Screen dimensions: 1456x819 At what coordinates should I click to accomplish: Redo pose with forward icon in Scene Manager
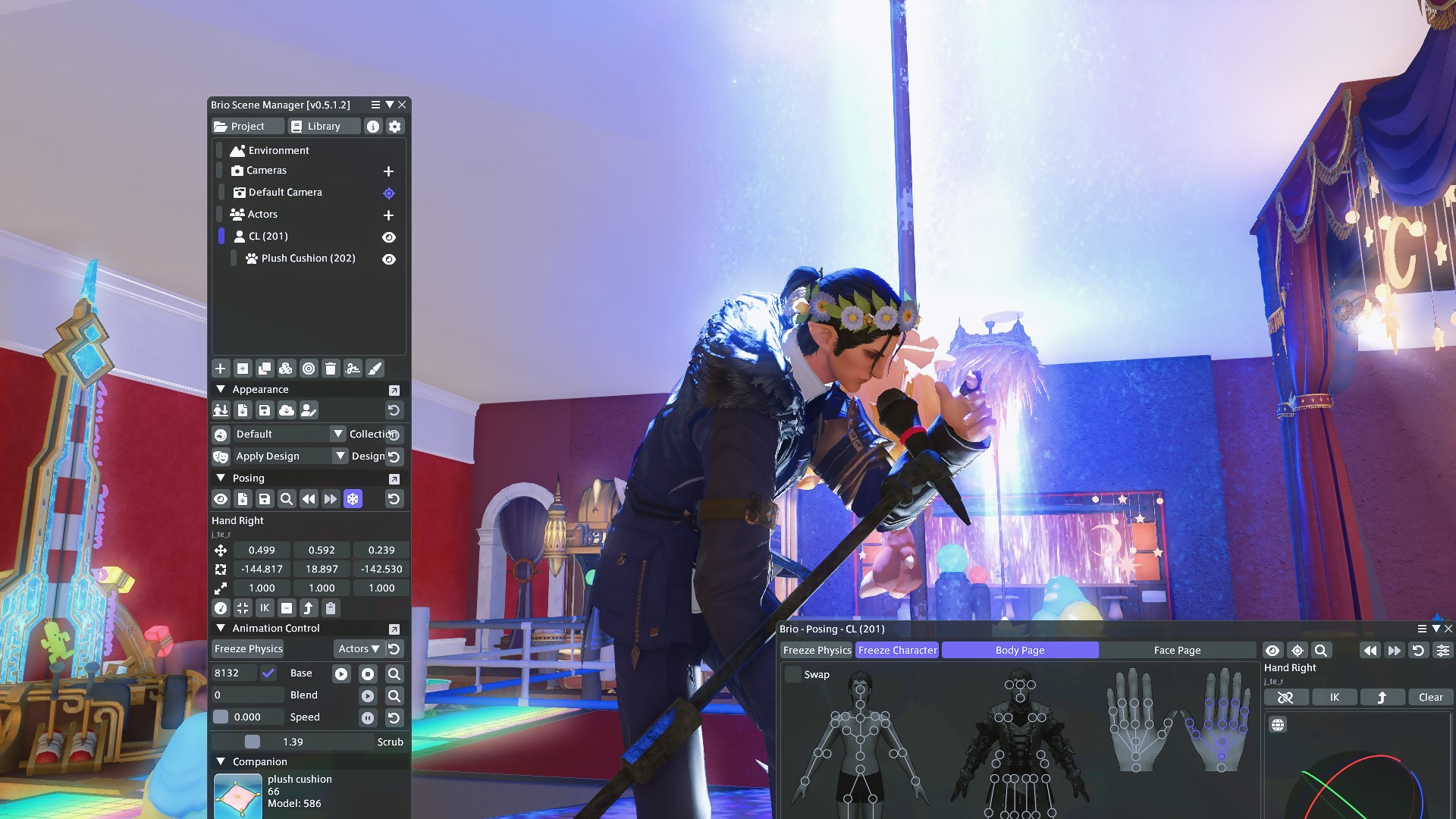(x=331, y=499)
